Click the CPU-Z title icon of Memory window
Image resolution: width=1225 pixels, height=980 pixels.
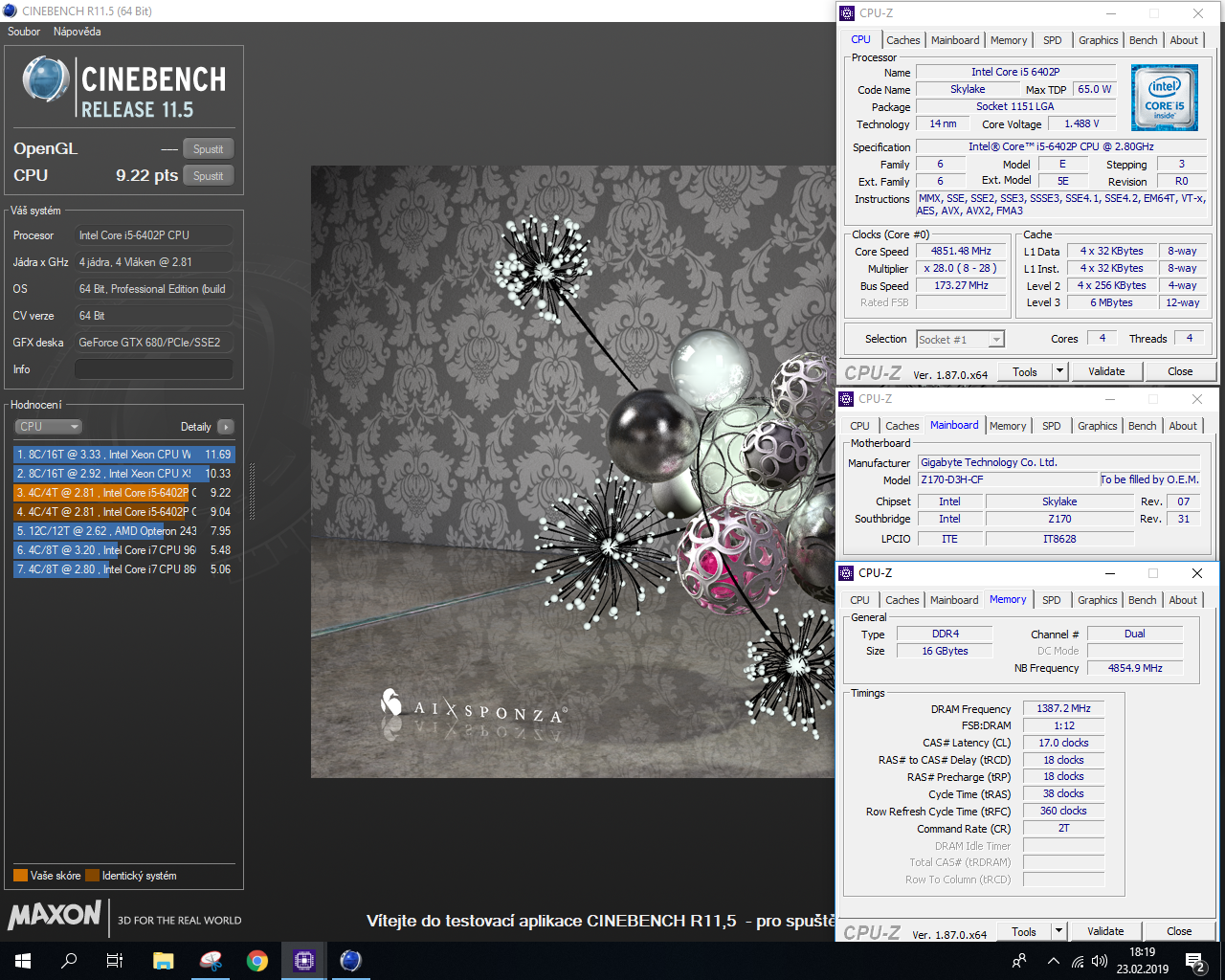[x=846, y=573]
